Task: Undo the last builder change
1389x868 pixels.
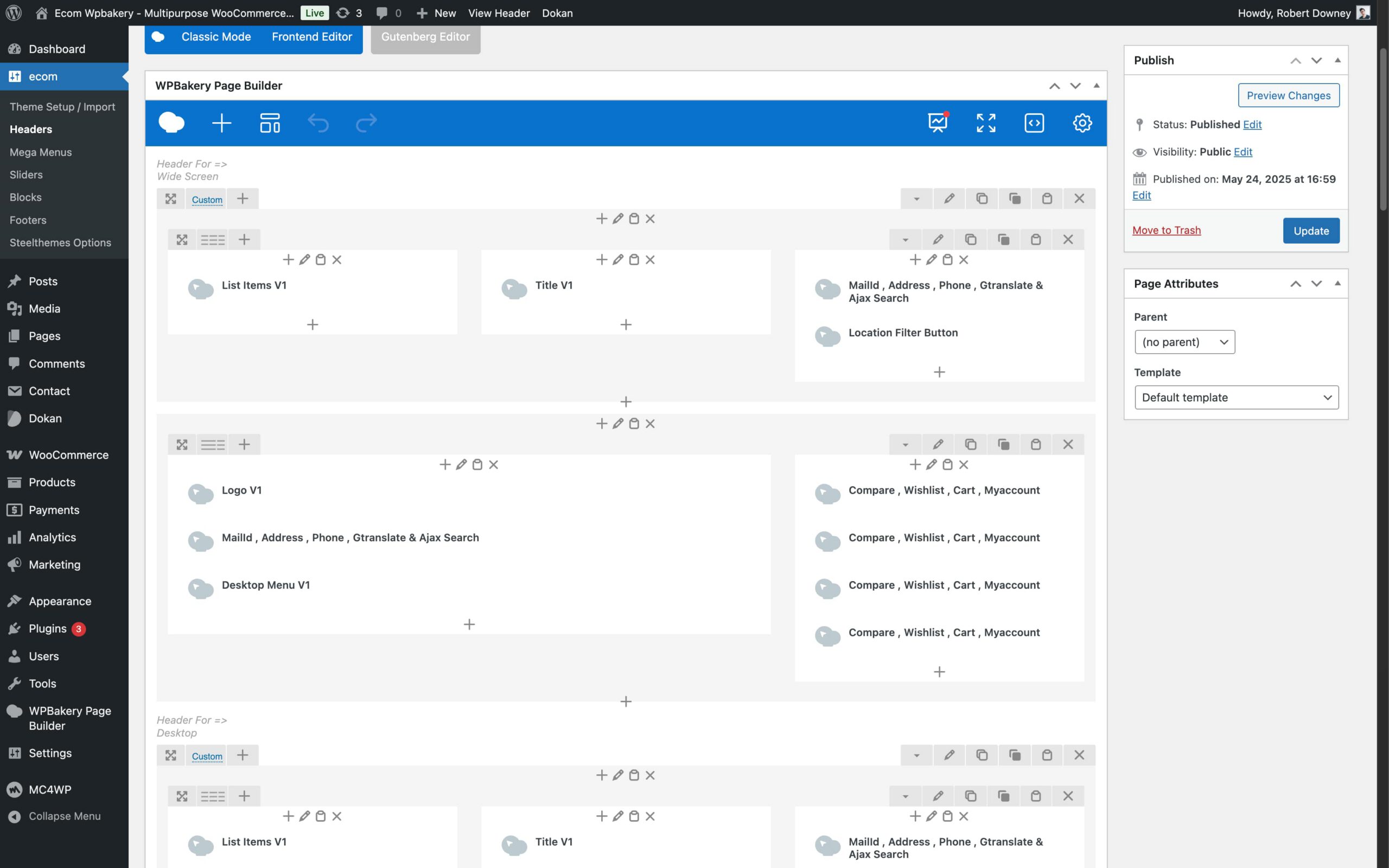Action: (x=318, y=123)
